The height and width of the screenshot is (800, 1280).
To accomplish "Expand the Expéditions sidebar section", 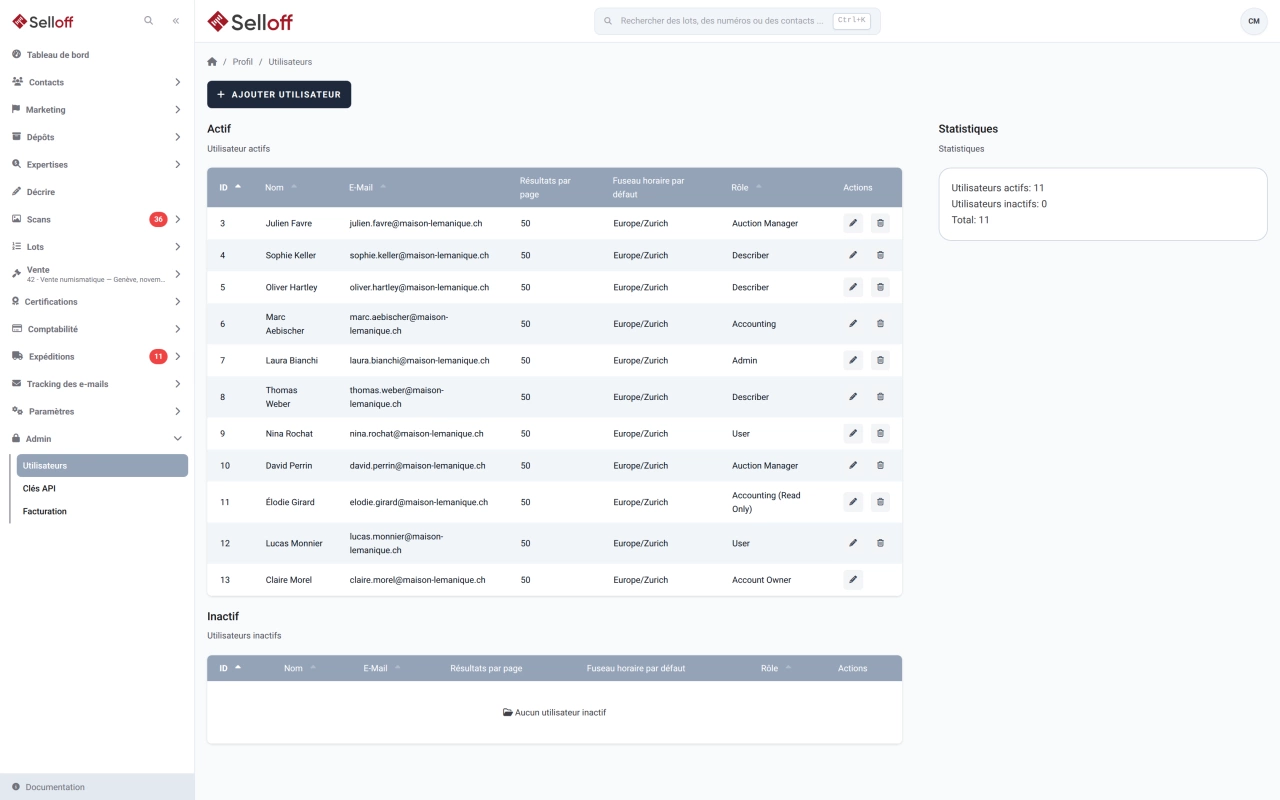I will tap(97, 356).
